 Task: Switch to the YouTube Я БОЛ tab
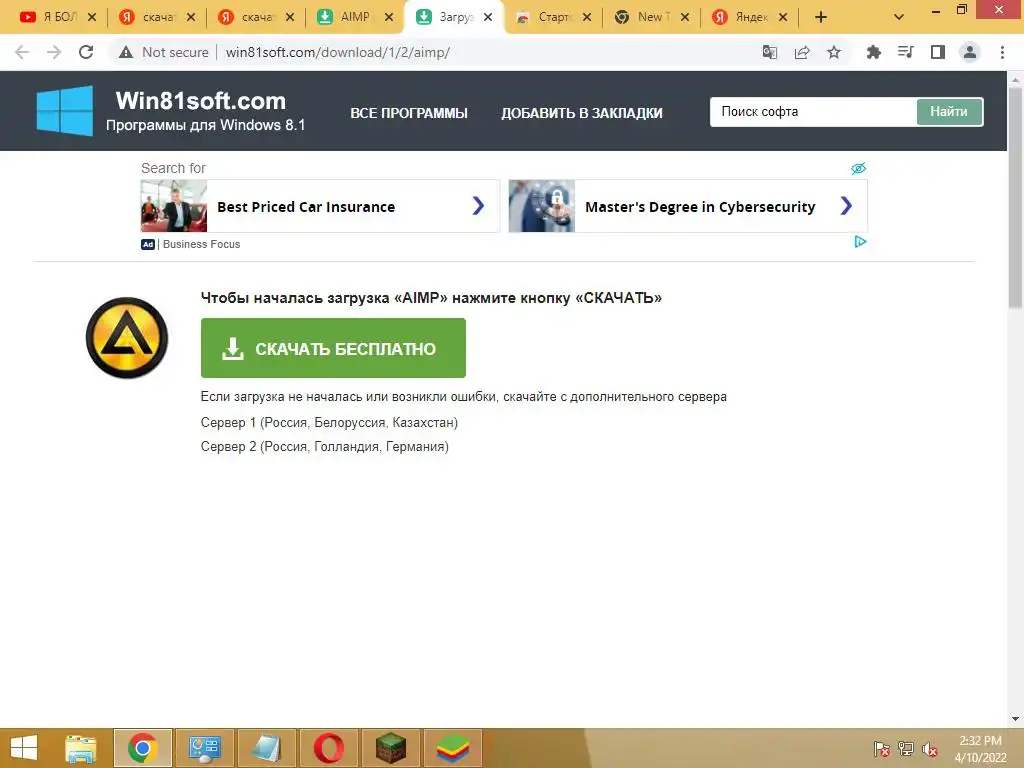click(x=58, y=17)
